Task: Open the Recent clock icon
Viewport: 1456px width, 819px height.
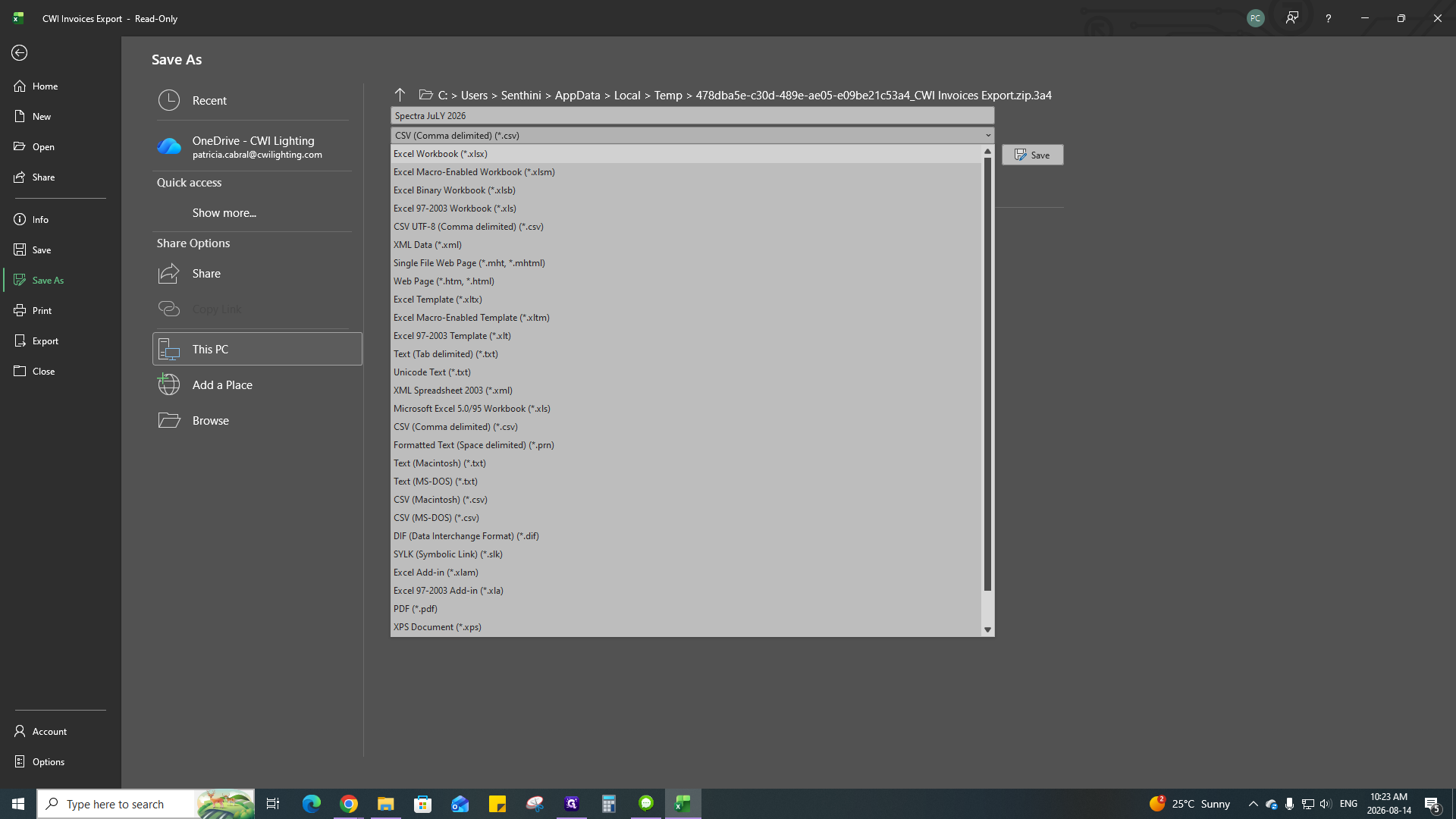Action: click(x=169, y=100)
